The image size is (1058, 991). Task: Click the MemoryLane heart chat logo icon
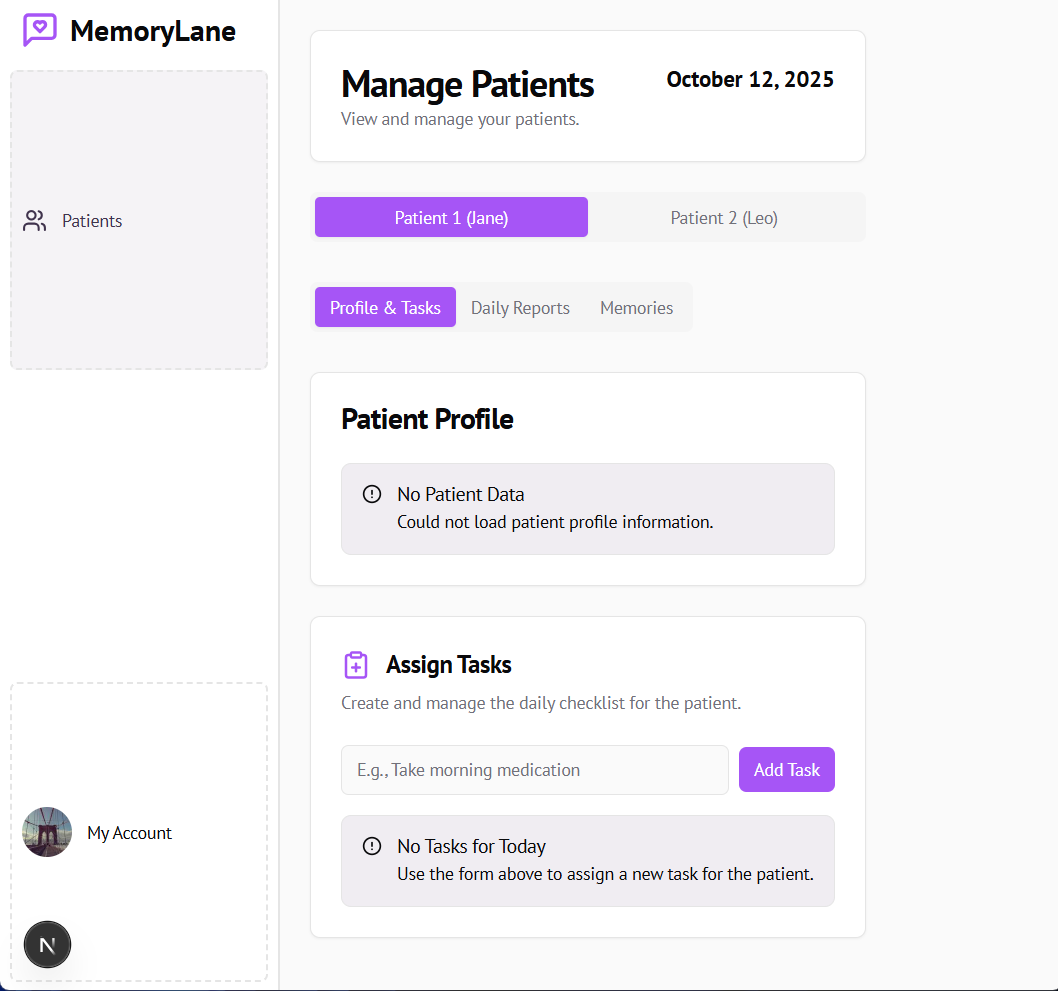point(39,30)
